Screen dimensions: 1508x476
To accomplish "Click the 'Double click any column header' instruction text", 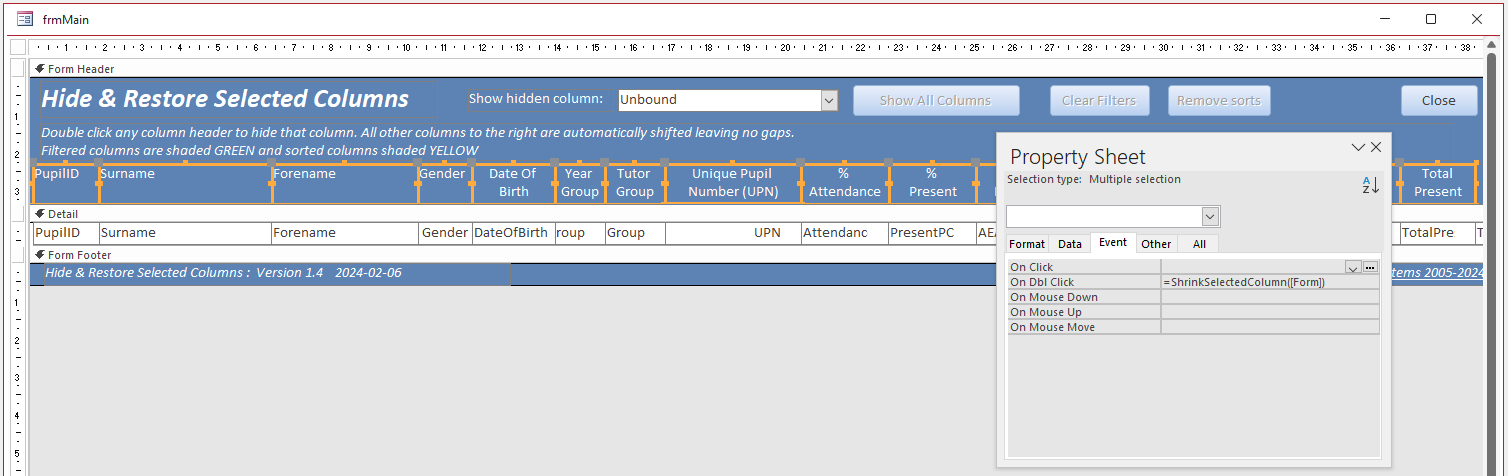I will click(x=418, y=132).
